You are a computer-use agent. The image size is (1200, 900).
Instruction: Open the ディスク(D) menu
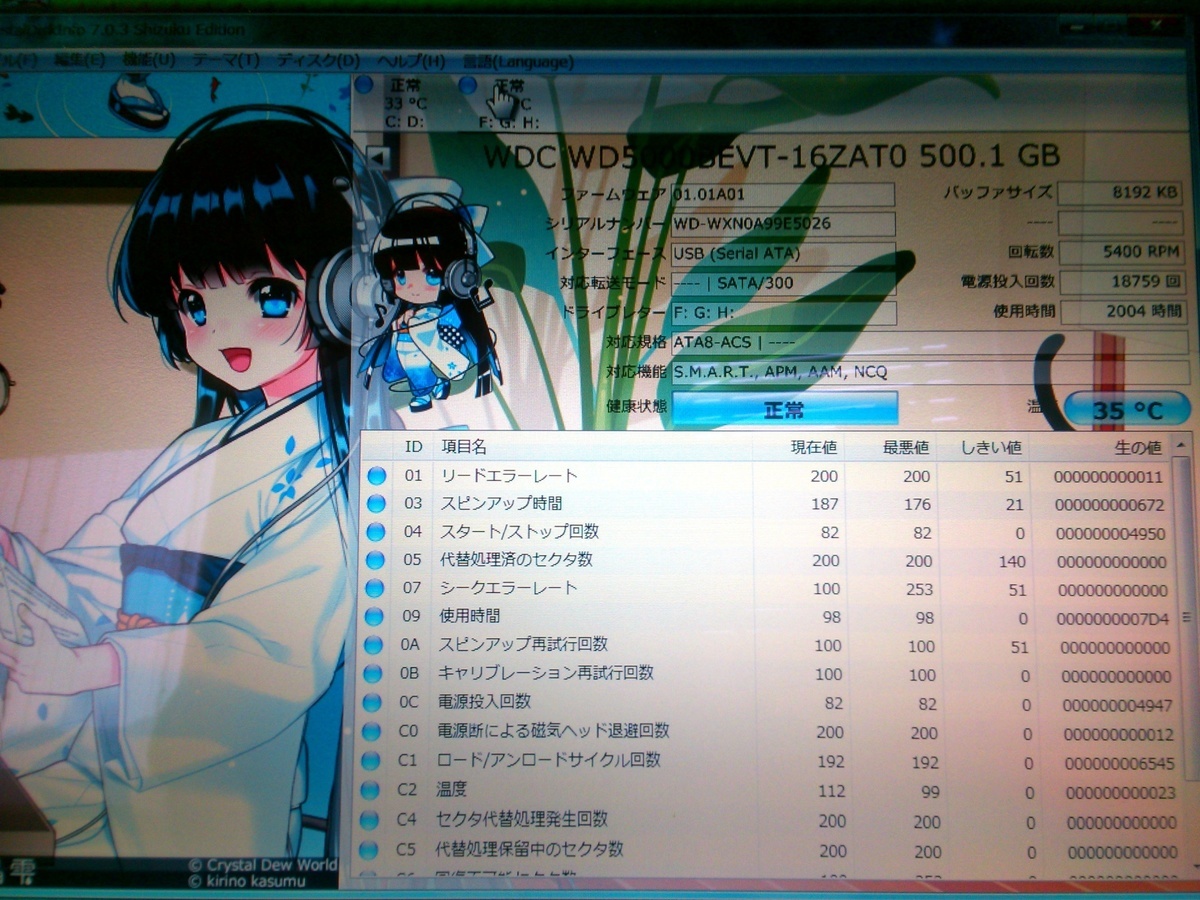pos(317,61)
